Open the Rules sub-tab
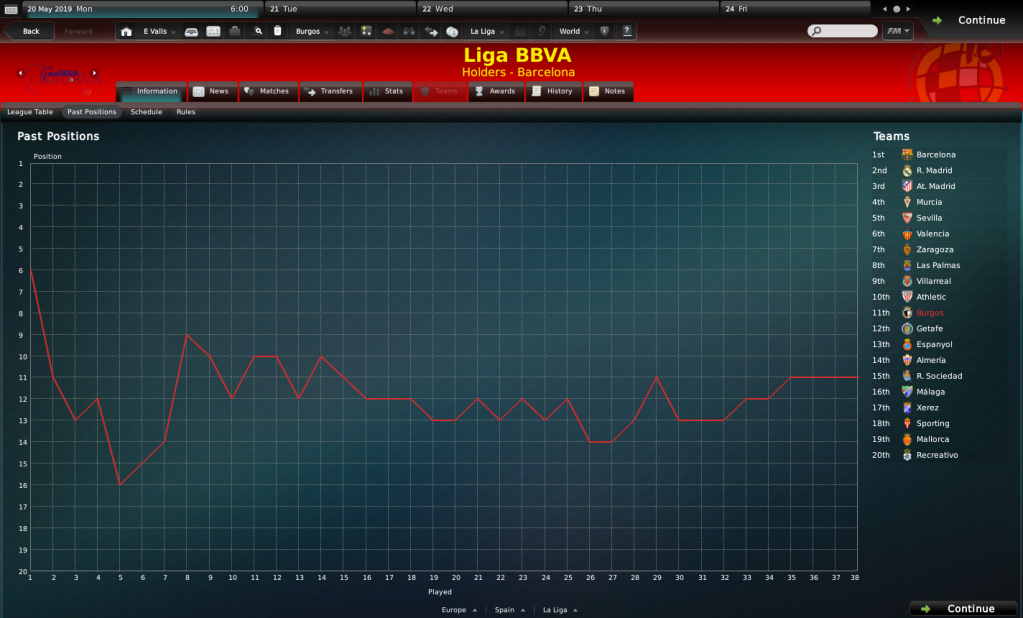Screen dimensions: 1023x618 point(186,112)
